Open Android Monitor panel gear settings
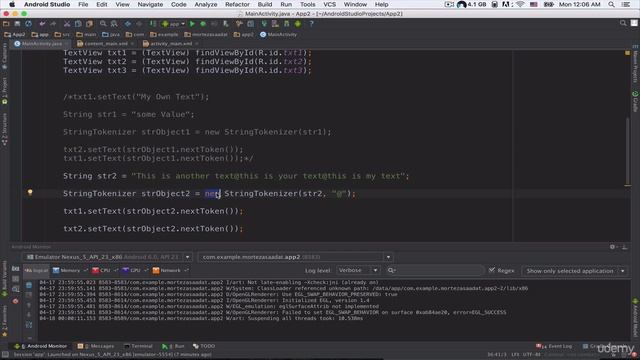 pos(612,247)
